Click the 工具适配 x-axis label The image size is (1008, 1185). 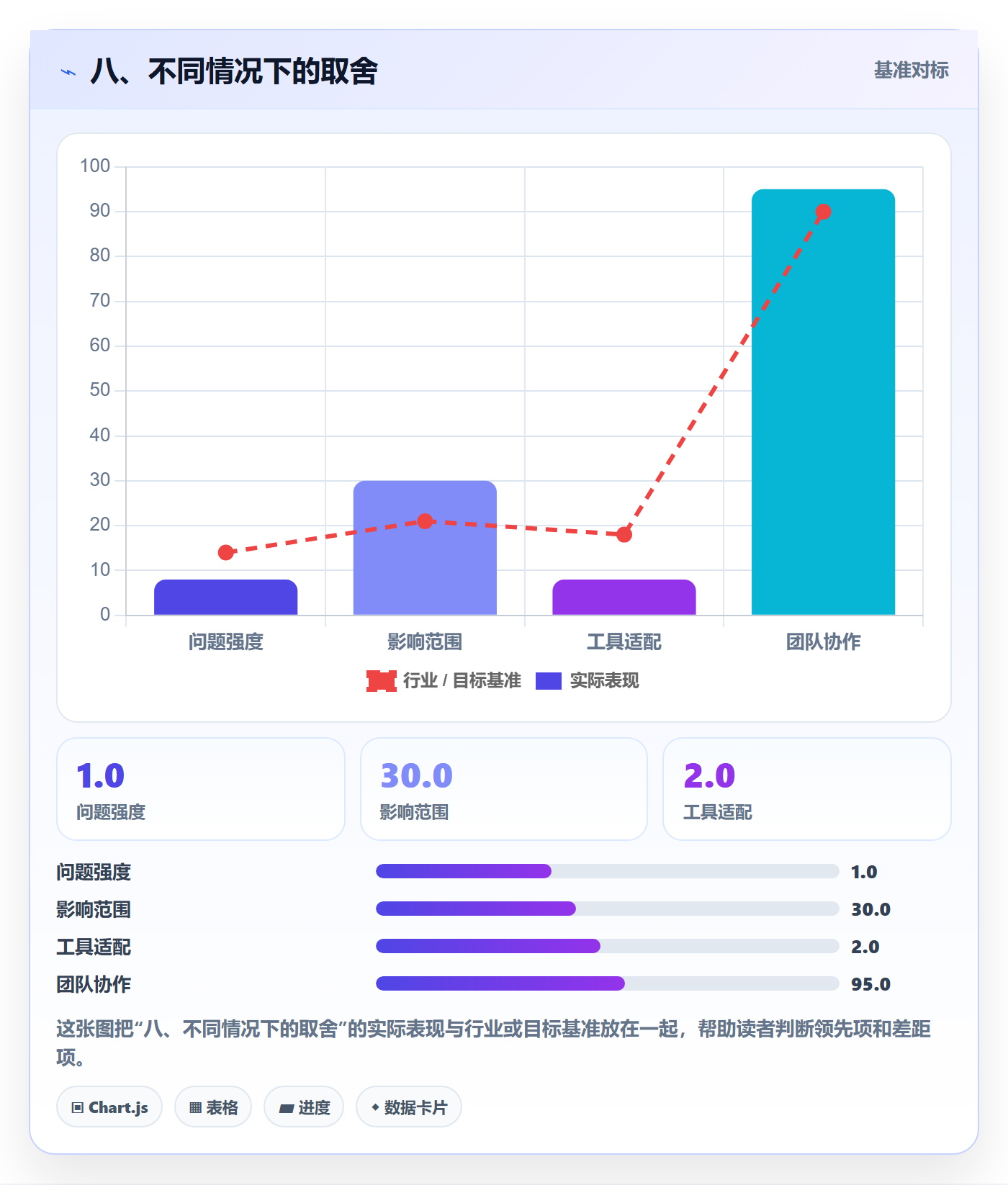pyautogui.click(x=624, y=641)
